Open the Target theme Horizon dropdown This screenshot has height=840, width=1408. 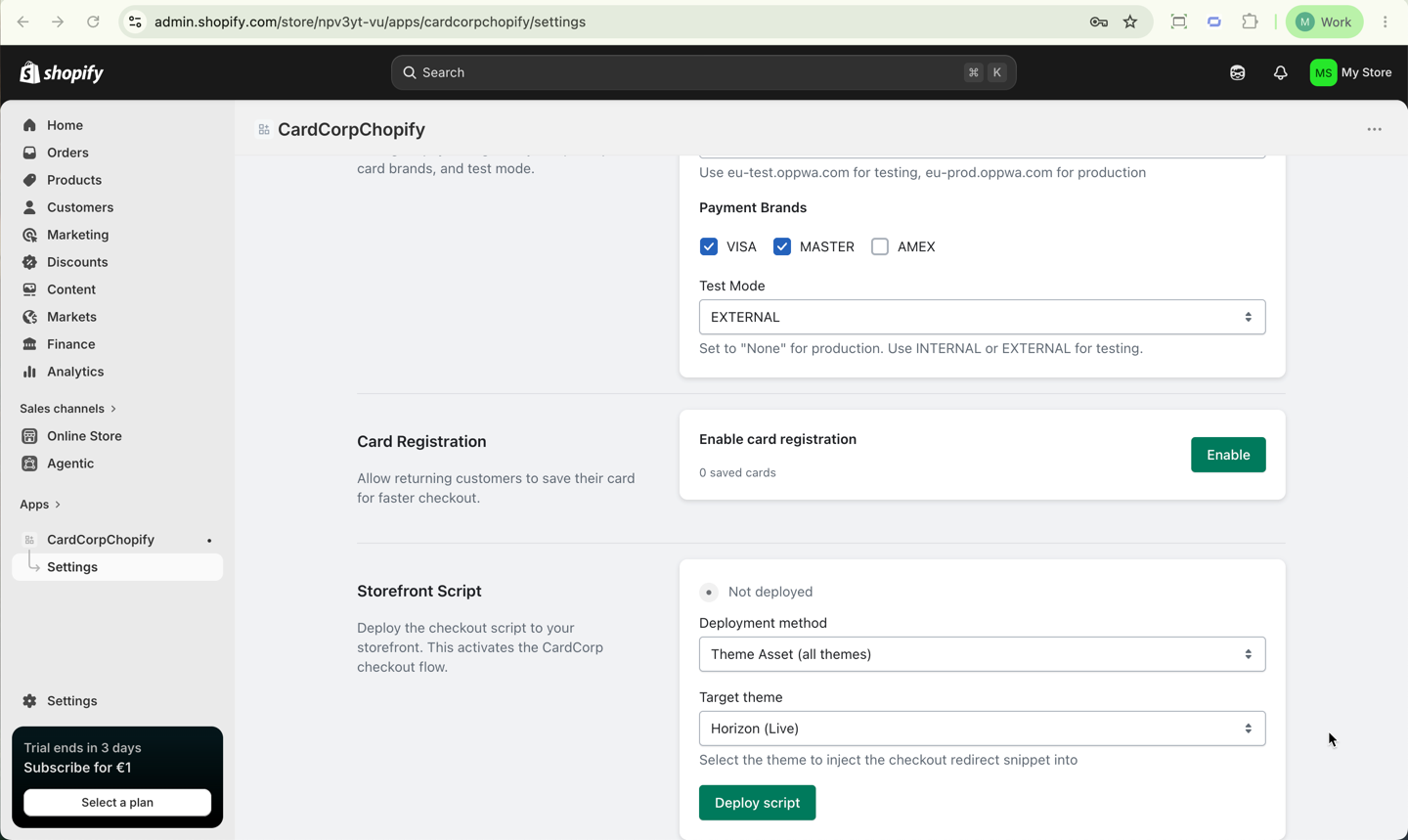pyautogui.click(x=982, y=729)
